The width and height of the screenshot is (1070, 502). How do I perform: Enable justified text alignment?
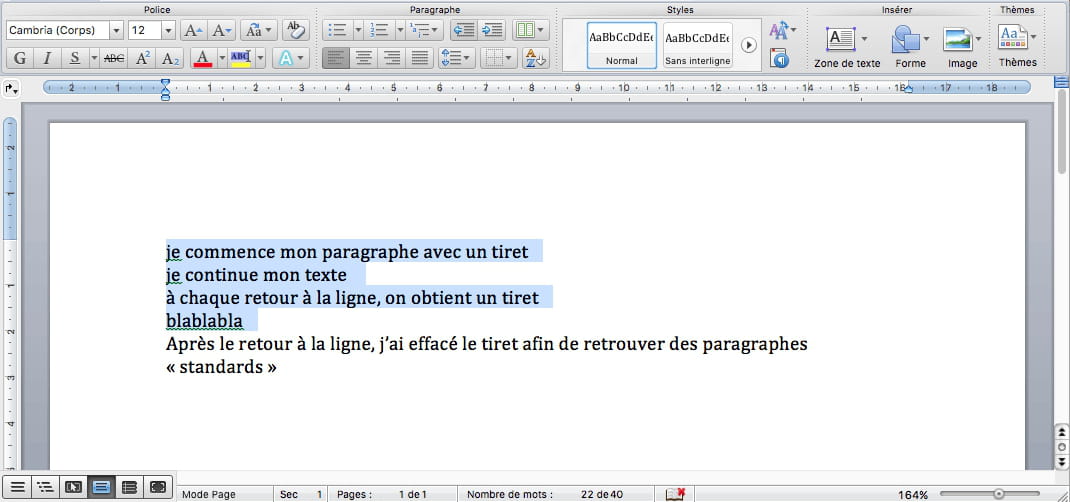pos(419,58)
